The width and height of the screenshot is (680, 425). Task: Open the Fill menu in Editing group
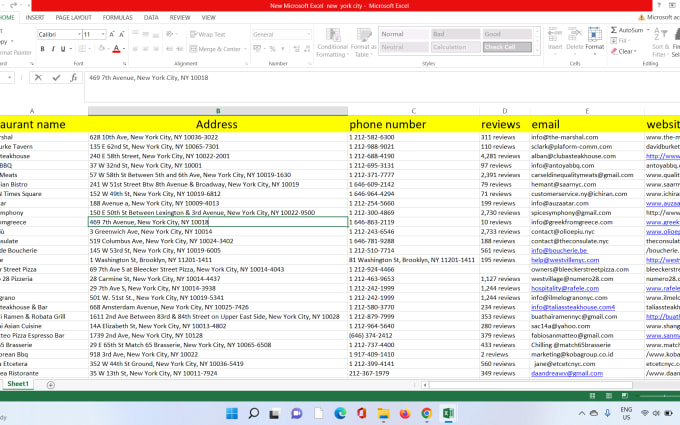620,41
